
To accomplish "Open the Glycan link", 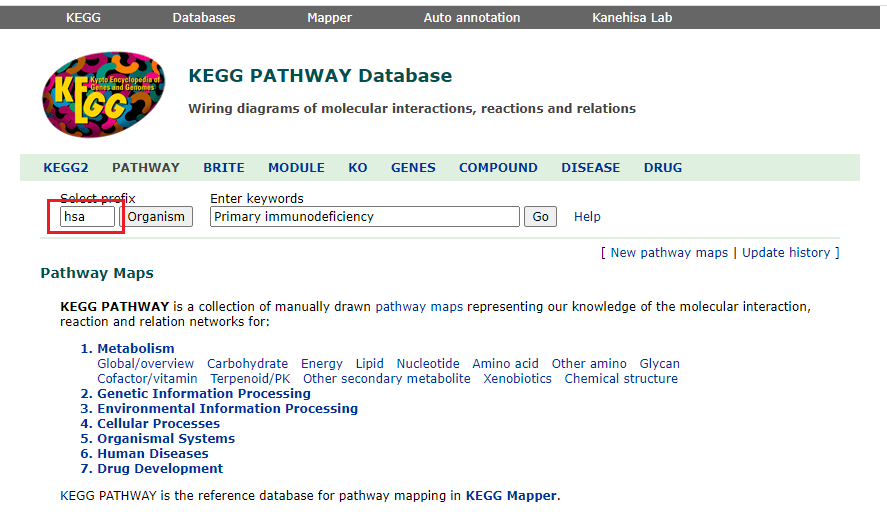I will coord(660,364).
